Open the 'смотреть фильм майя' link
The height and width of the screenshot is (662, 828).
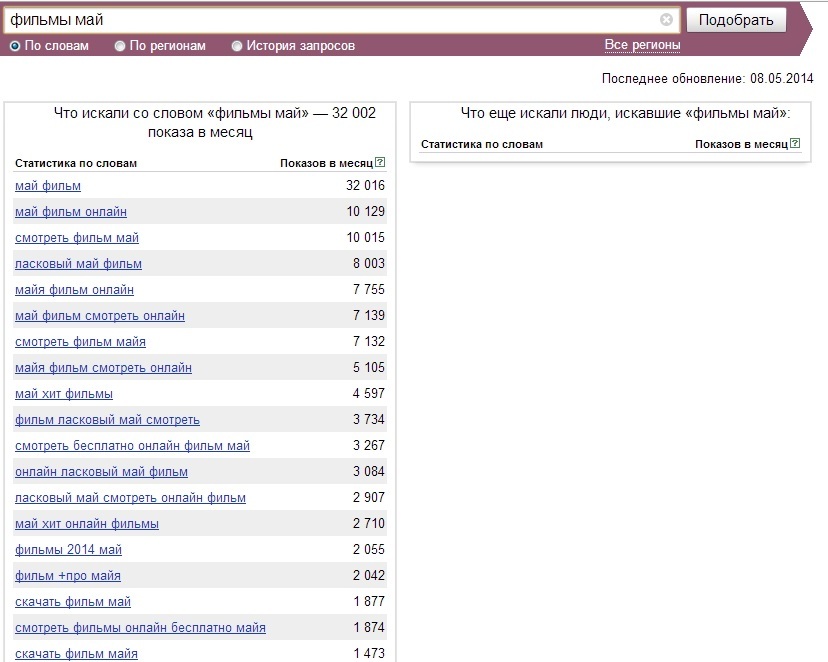(80, 342)
